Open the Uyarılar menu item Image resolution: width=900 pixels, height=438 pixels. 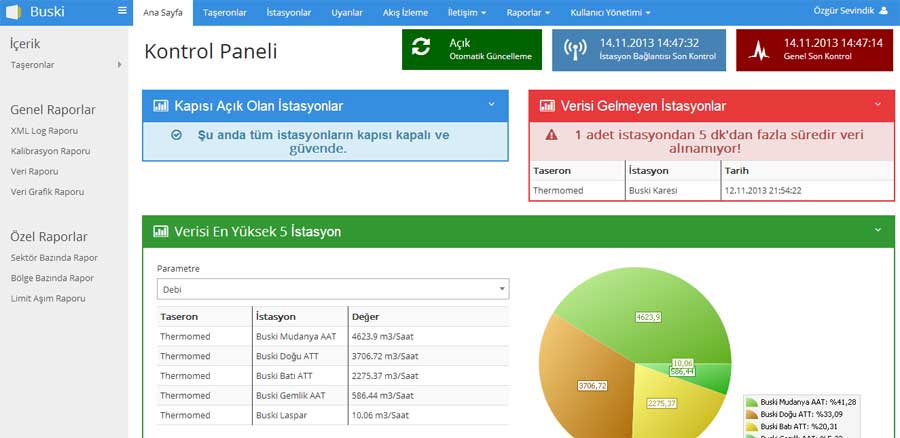coord(347,13)
